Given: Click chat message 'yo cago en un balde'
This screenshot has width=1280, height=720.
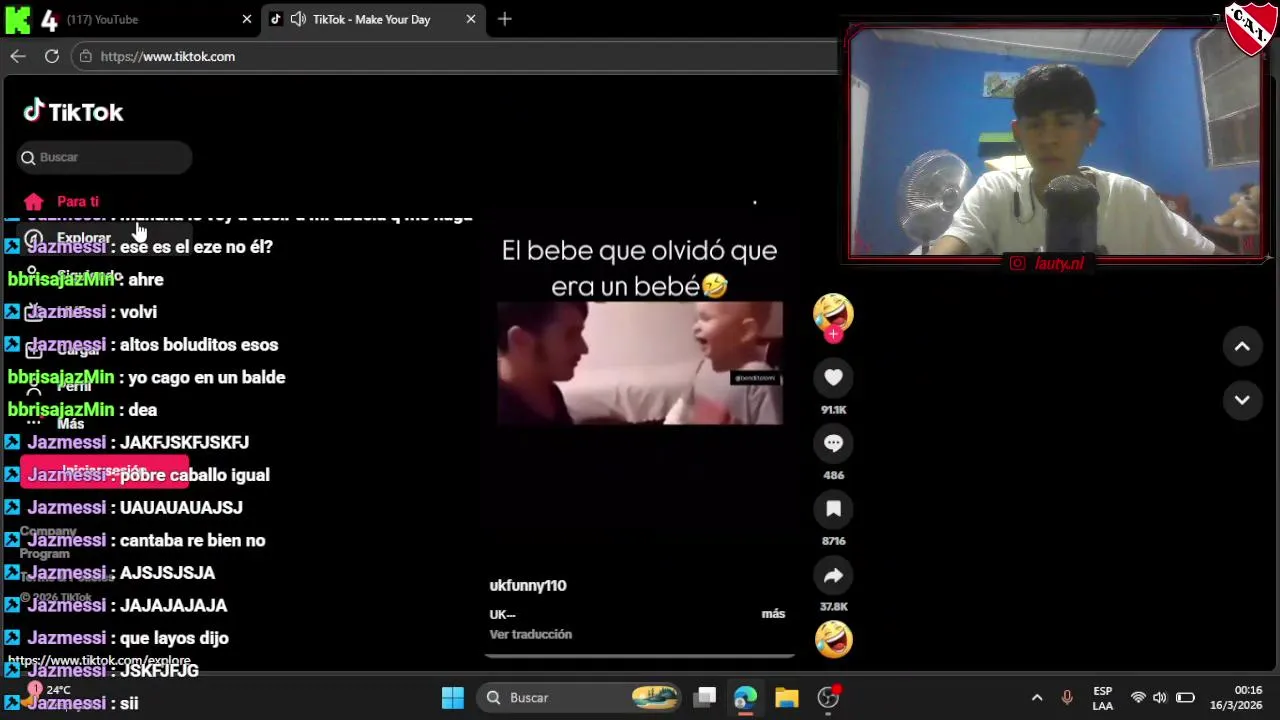Looking at the screenshot, I should pyautogui.click(x=206, y=377).
